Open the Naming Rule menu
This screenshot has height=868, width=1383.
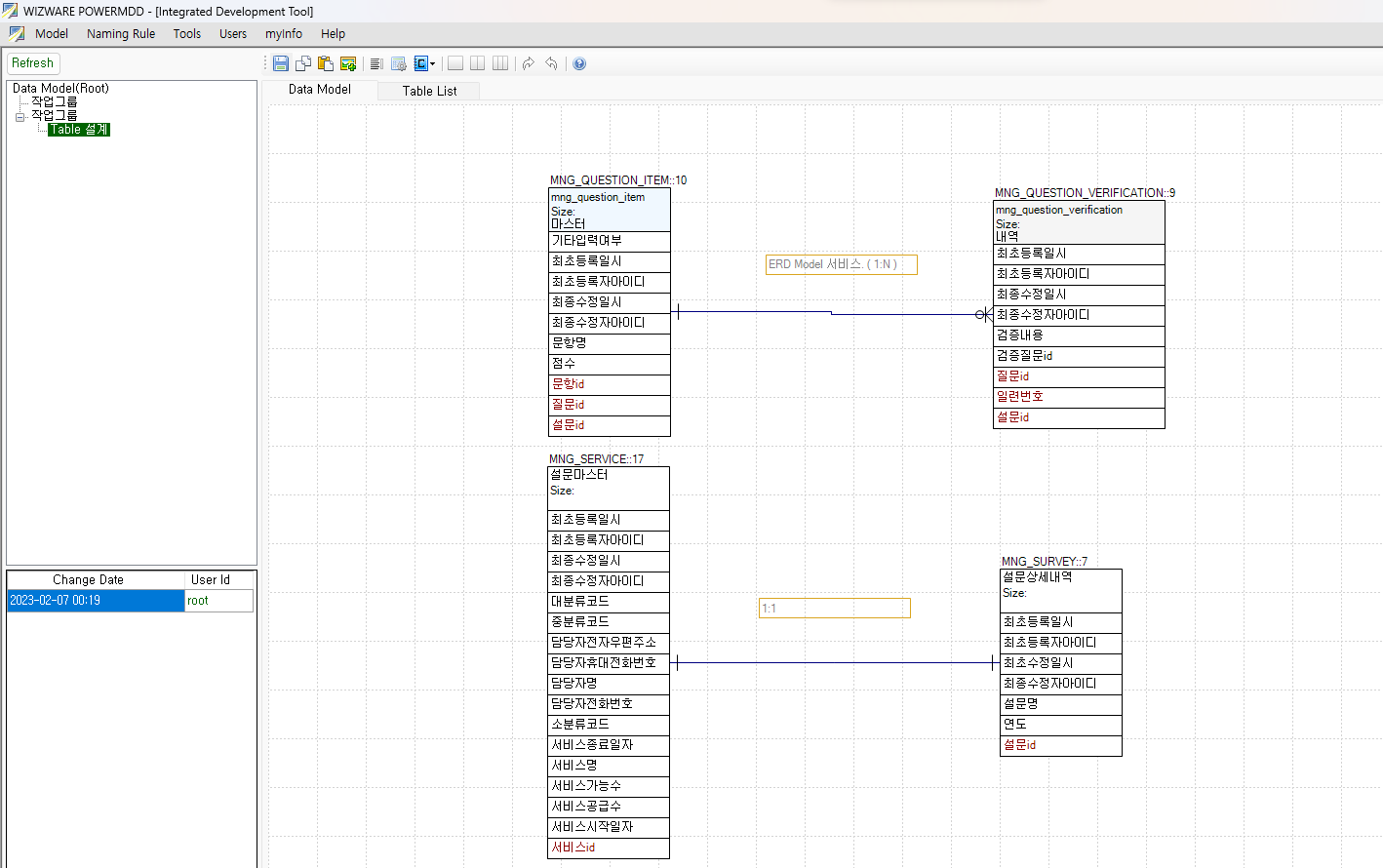point(121,33)
